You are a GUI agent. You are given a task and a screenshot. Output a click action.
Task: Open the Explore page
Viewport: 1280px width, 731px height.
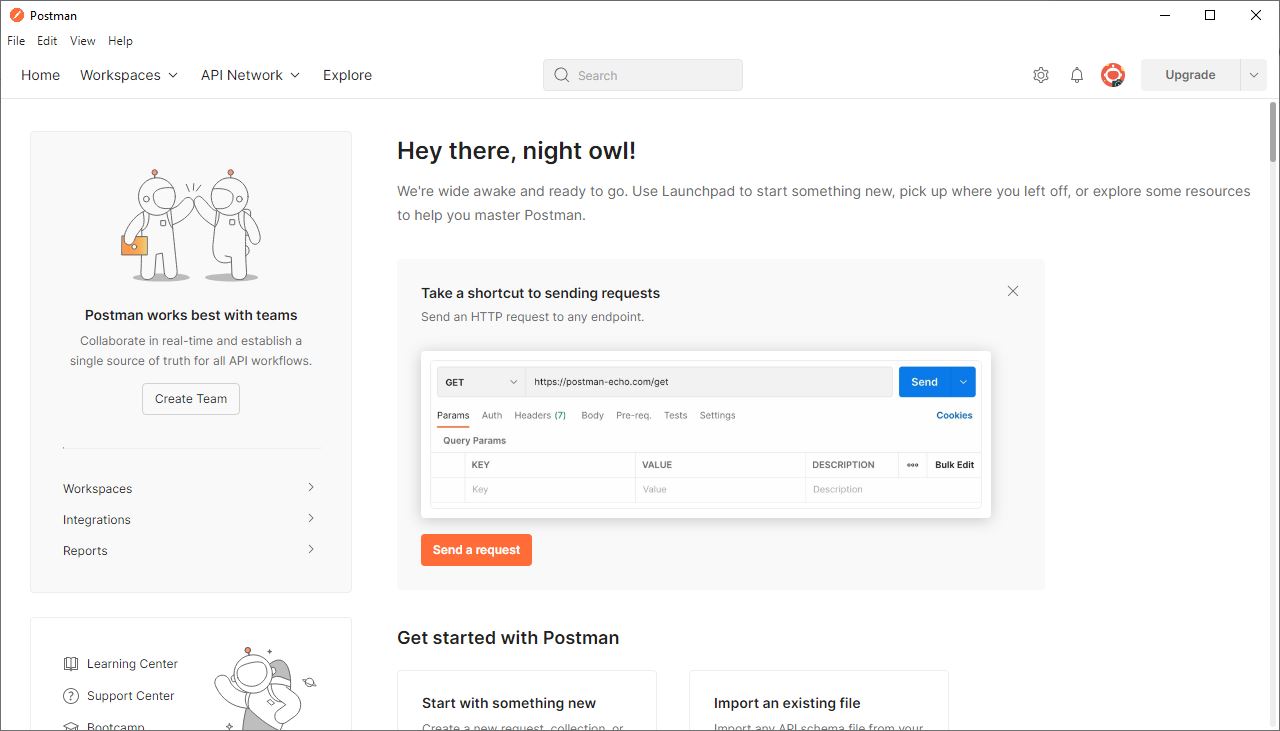coord(347,75)
